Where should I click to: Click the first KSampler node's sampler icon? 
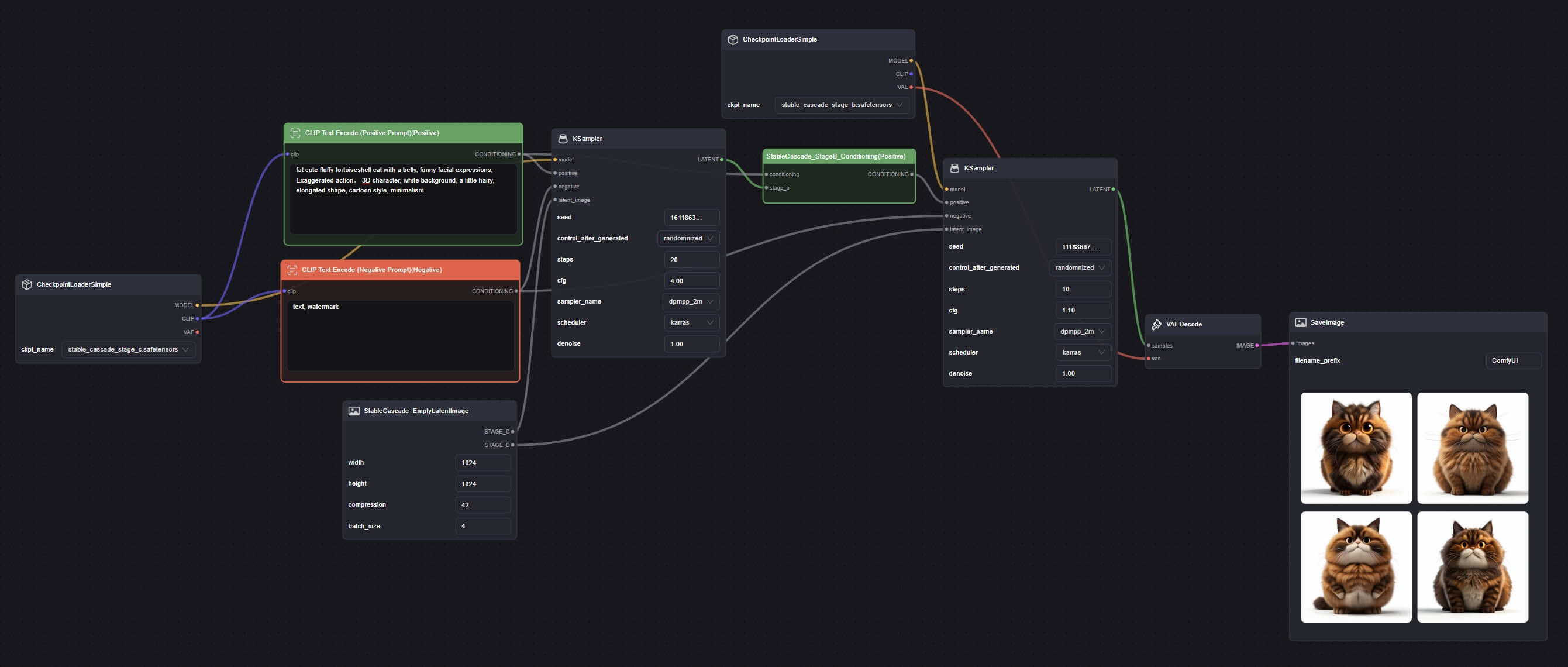pos(563,139)
